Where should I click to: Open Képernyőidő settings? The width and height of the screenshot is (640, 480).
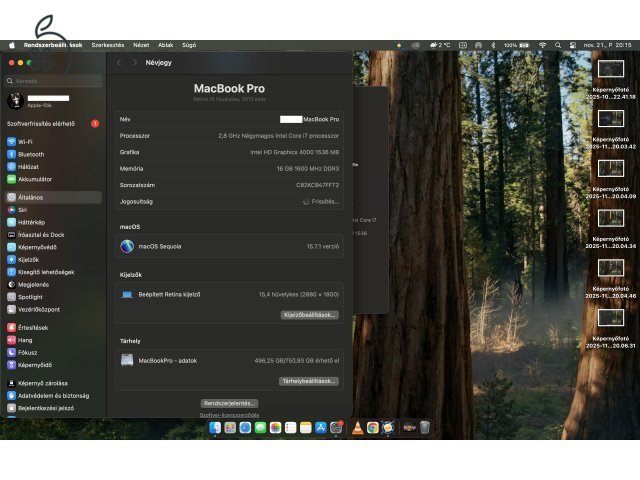coord(29,365)
